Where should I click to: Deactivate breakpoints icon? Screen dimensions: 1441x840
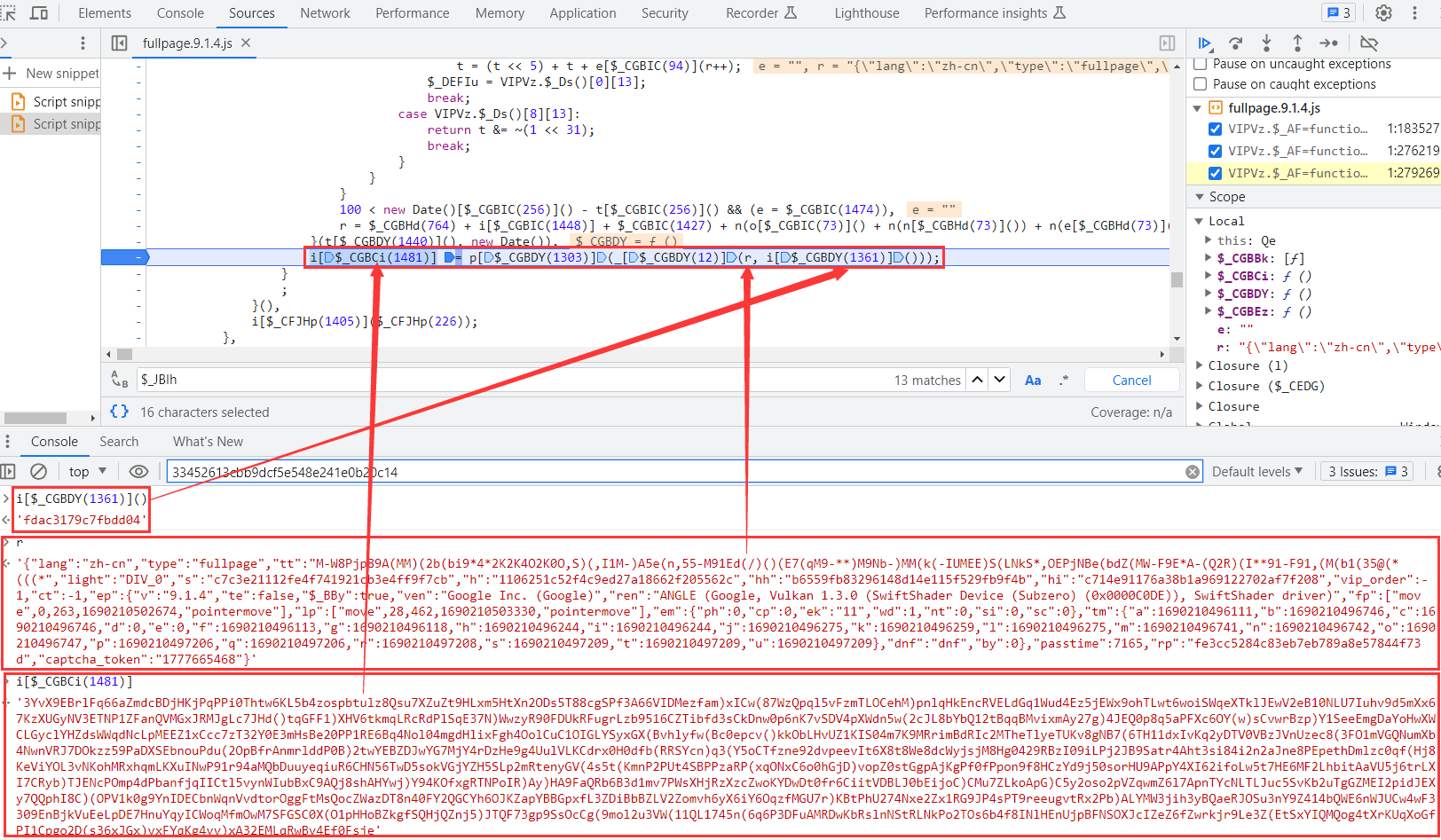click(1369, 43)
